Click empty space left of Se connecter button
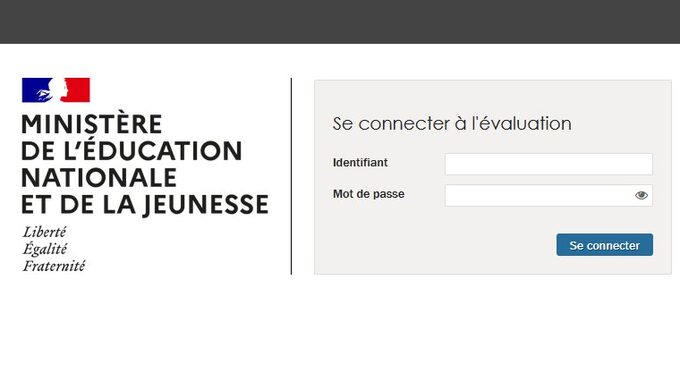This screenshot has width=680, height=382. point(434,245)
